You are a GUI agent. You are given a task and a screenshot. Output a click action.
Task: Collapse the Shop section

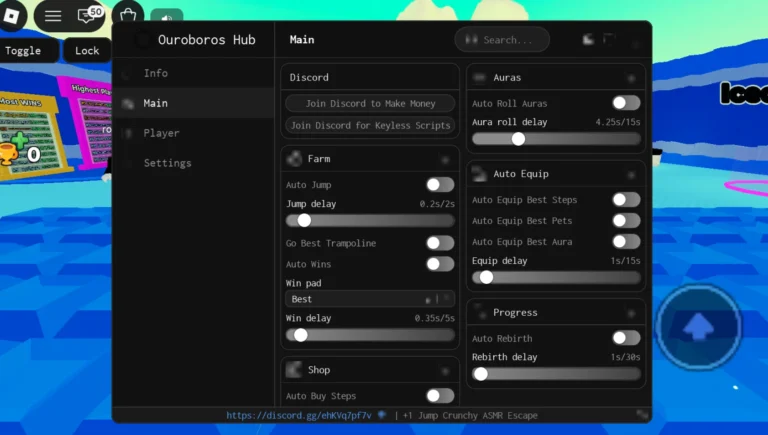tap(445, 371)
